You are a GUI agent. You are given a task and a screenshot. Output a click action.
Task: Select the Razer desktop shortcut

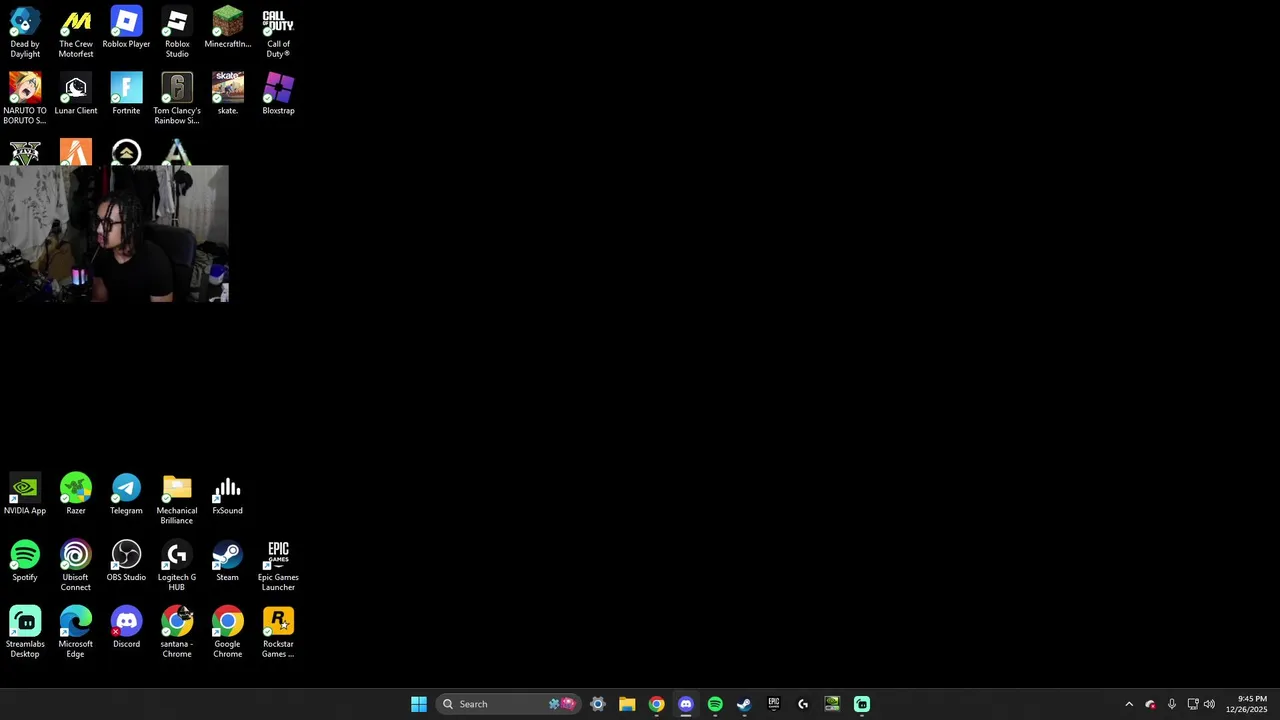point(76,494)
